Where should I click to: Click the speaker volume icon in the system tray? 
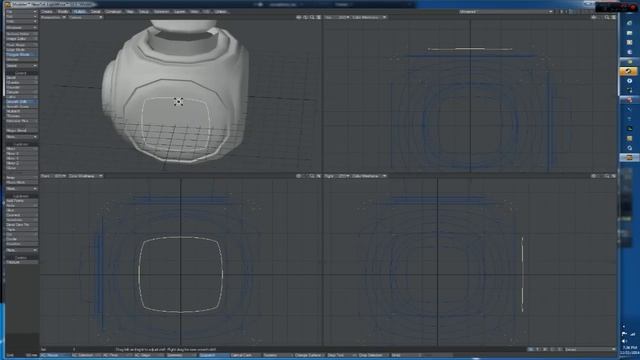coord(624,341)
